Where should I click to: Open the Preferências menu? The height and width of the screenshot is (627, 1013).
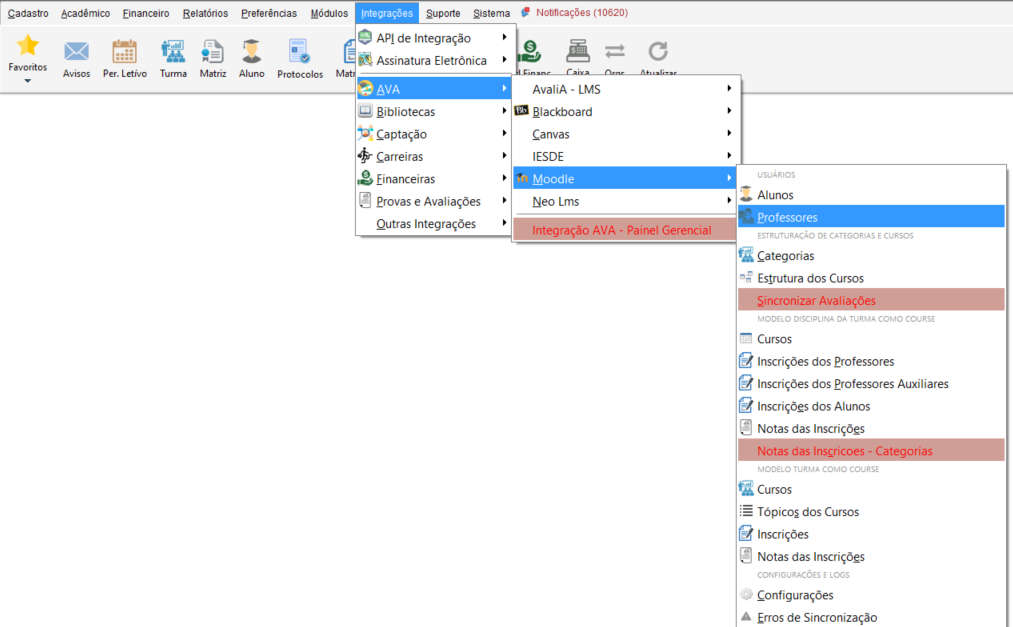click(x=269, y=13)
